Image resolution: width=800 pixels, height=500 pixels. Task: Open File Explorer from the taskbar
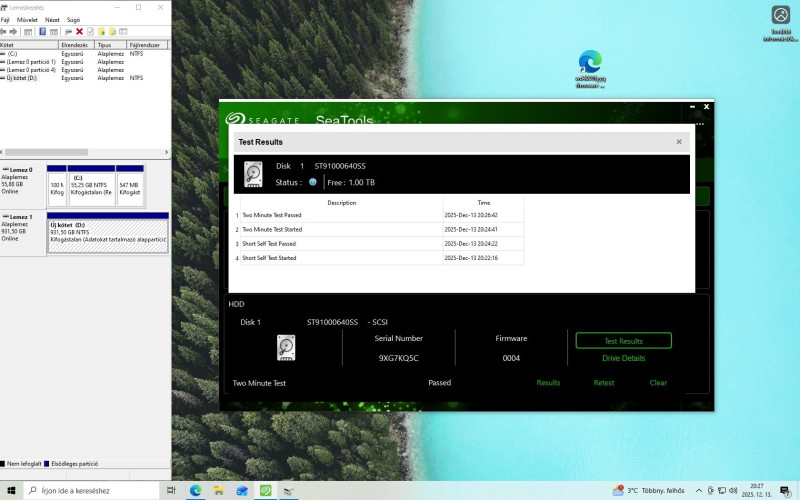219,490
